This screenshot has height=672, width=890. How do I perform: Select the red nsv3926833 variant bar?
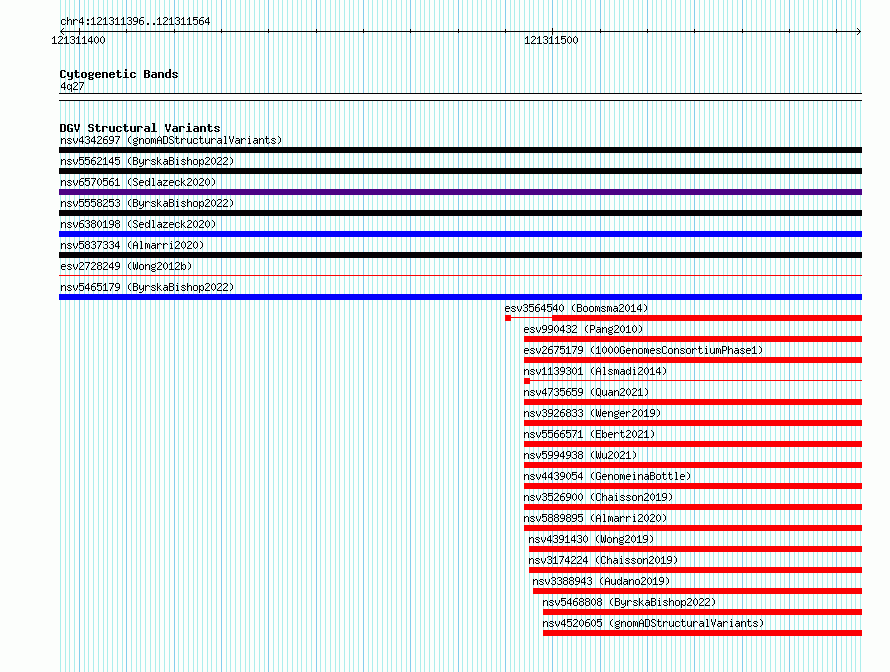tap(693, 423)
